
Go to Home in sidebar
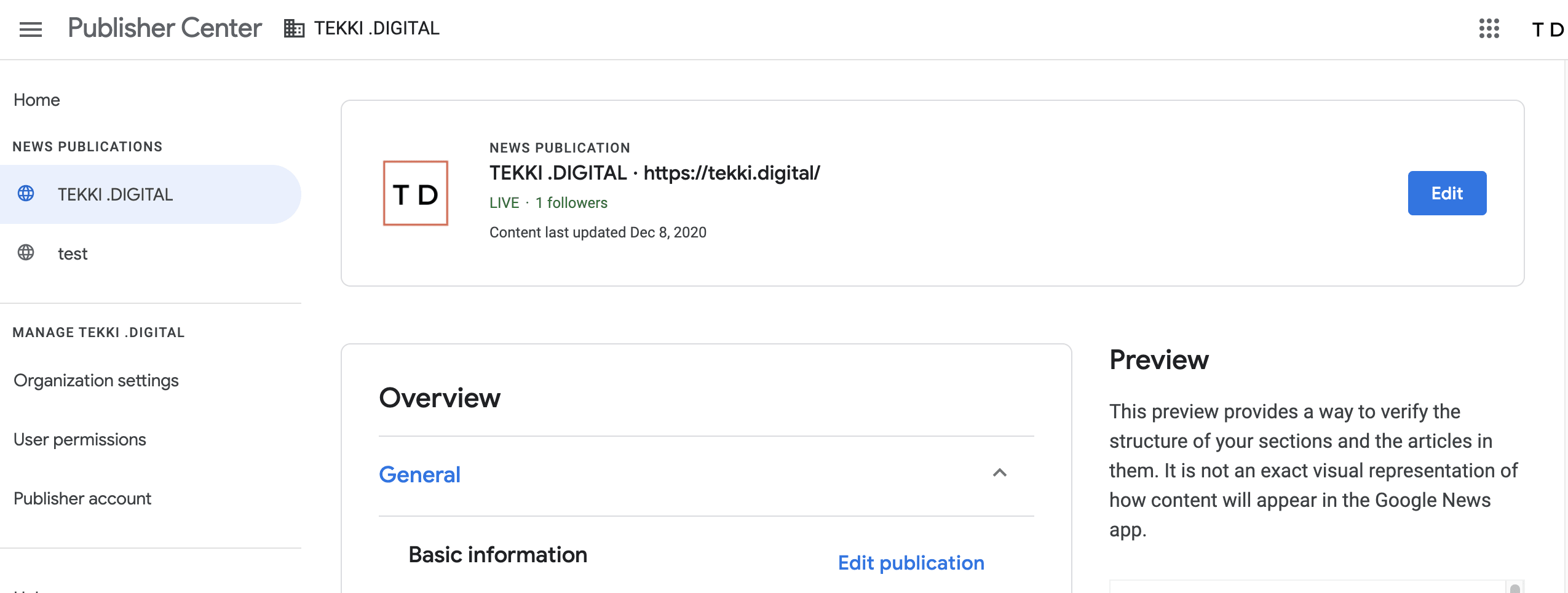(x=37, y=100)
